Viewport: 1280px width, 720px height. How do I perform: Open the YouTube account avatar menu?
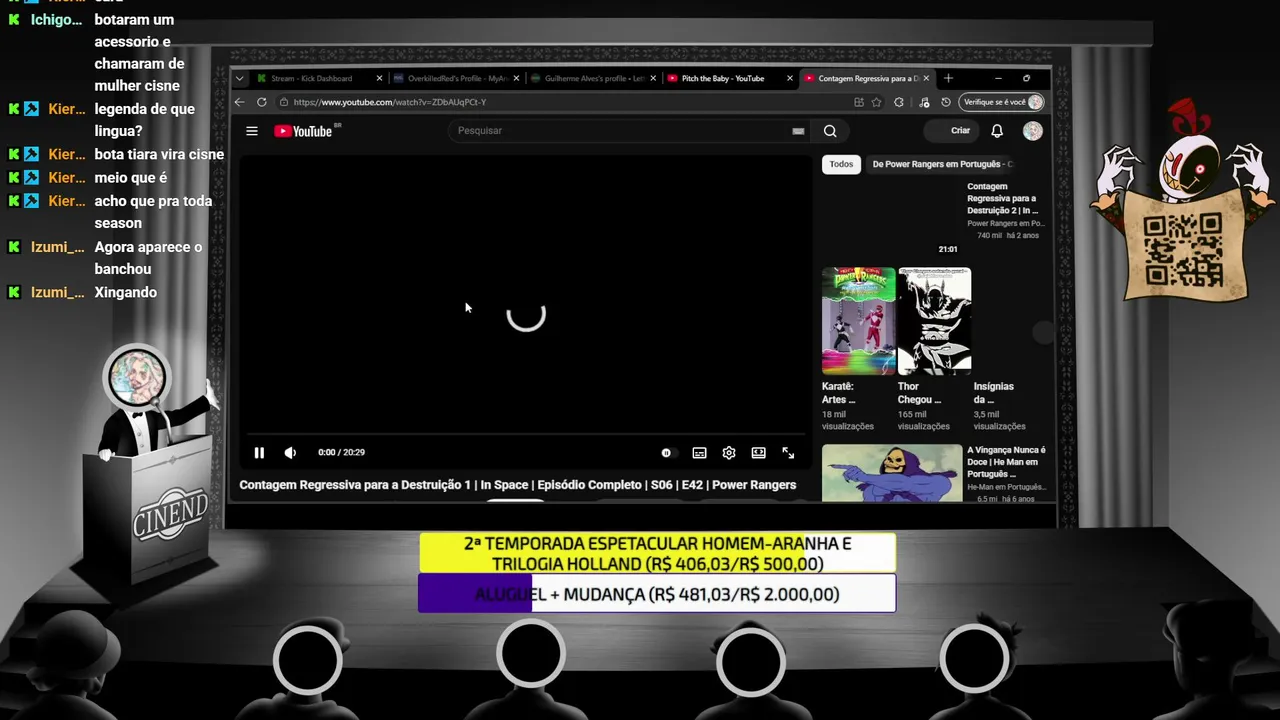click(1033, 131)
